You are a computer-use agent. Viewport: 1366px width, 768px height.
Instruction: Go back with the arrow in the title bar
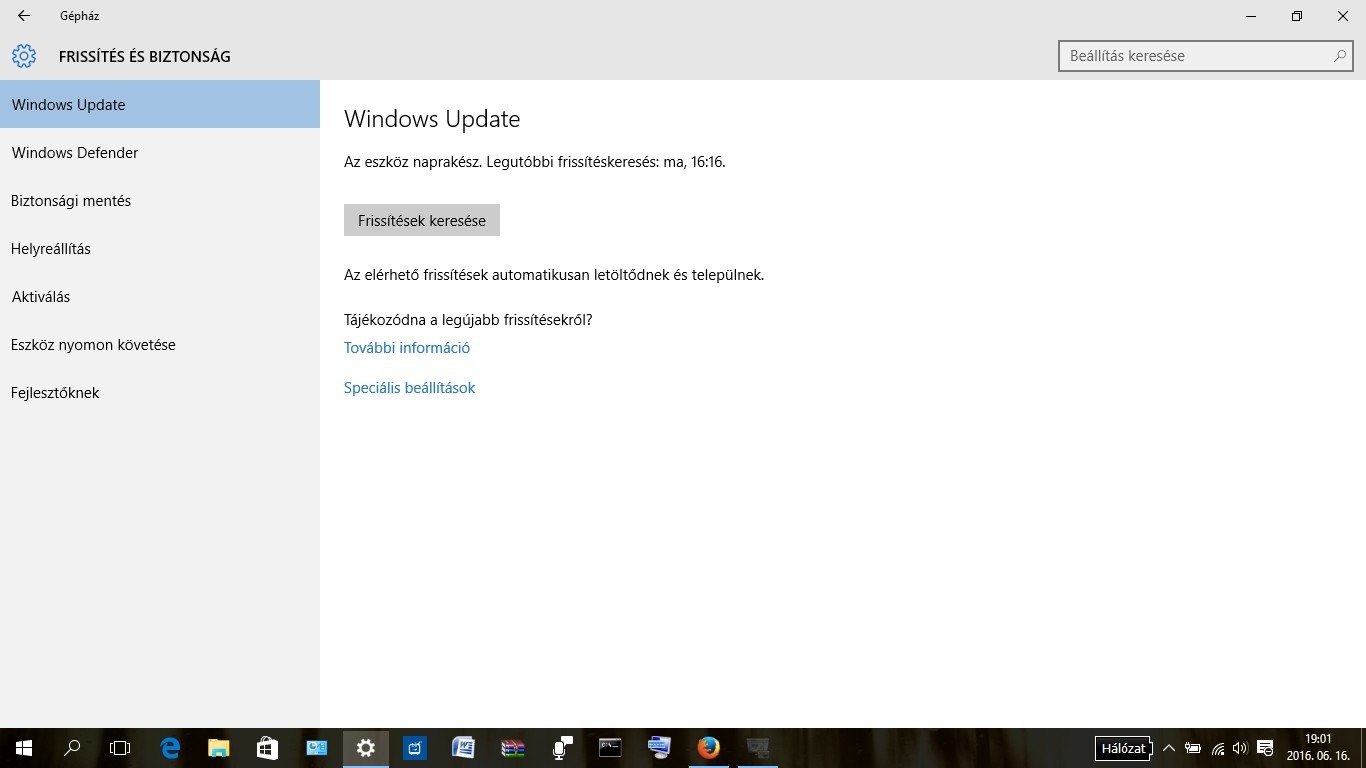click(24, 16)
